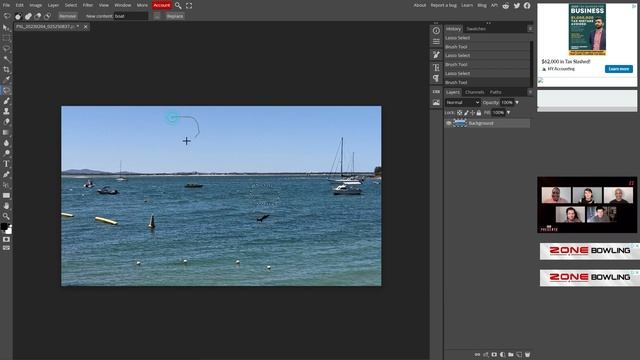Select the Eyedropper tool

point(6,80)
